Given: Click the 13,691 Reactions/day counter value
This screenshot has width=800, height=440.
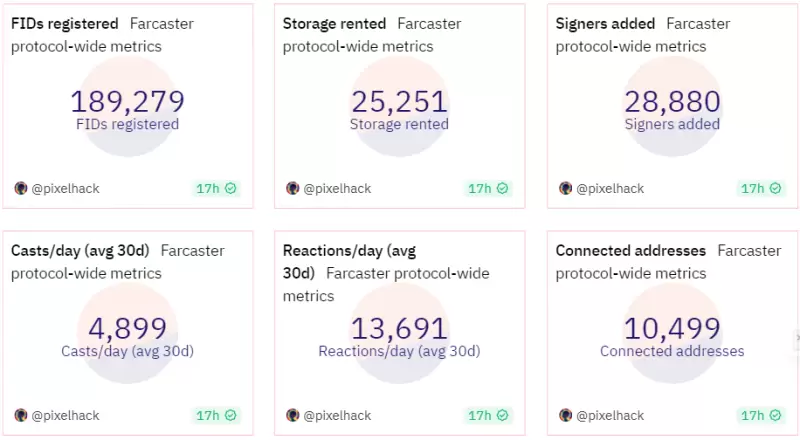Looking at the screenshot, I should tap(399, 328).
